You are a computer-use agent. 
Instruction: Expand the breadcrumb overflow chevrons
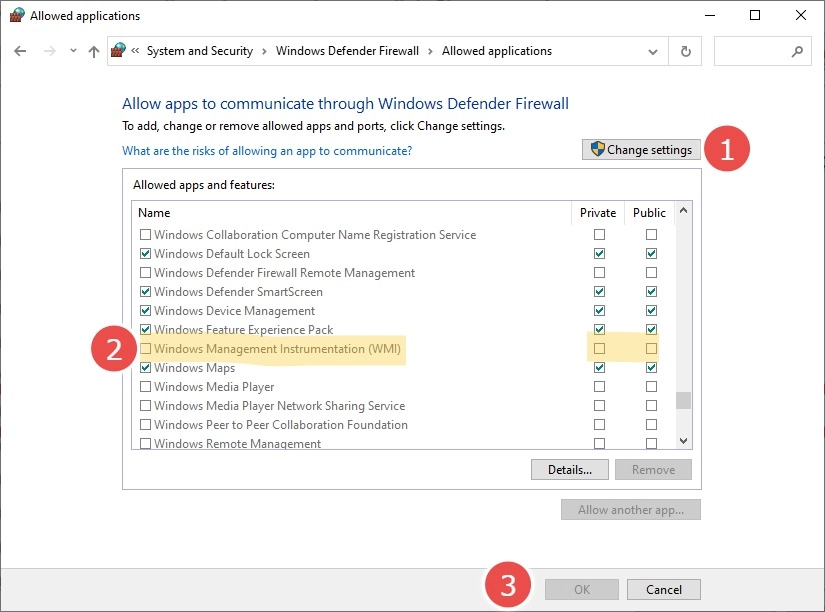click(135, 51)
